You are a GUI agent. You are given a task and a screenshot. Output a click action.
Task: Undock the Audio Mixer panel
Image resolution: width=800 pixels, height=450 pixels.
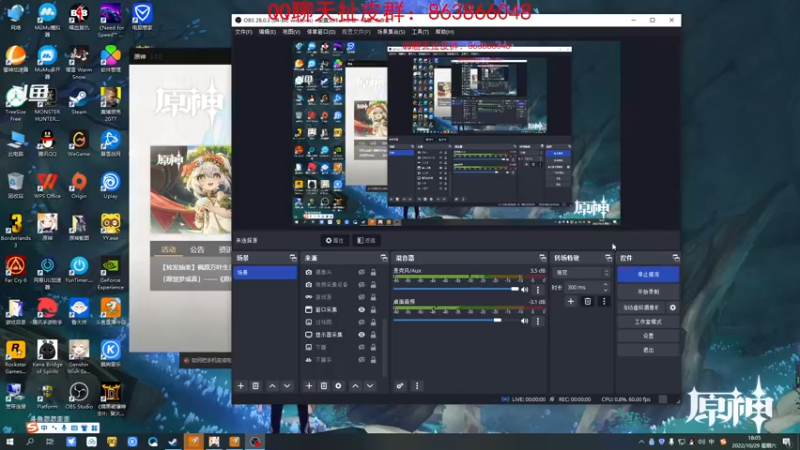point(542,258)
